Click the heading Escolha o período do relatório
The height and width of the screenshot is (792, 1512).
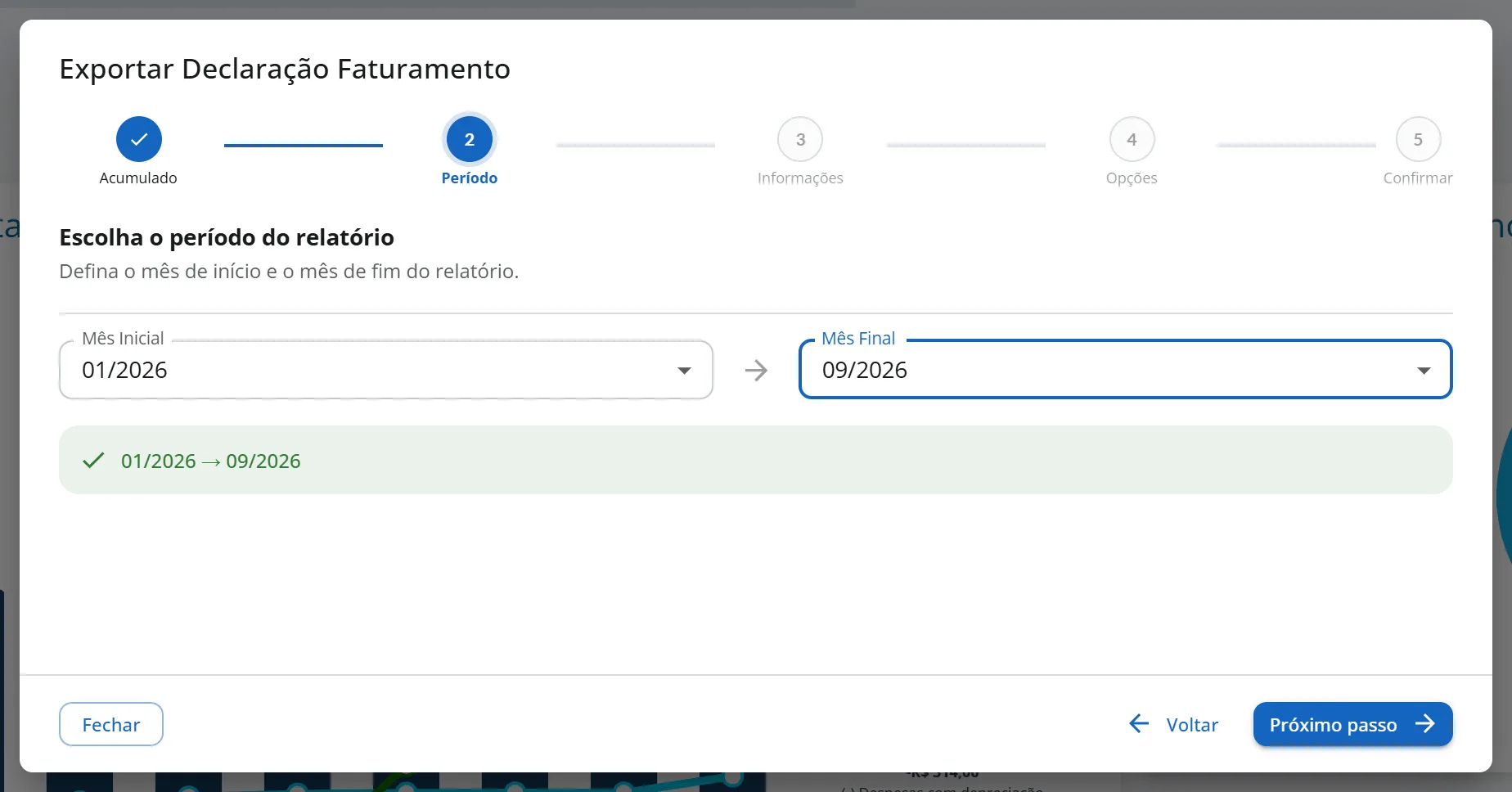pyautogui.click(x=227, y=238)
